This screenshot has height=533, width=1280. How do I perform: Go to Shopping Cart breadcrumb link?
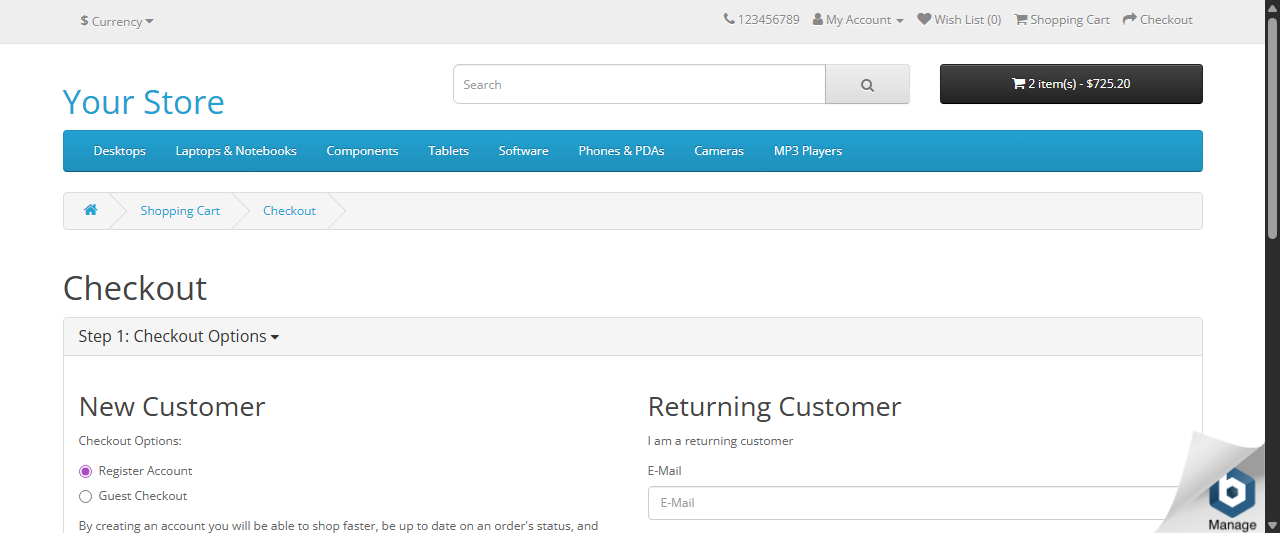(x=180, y=211)
